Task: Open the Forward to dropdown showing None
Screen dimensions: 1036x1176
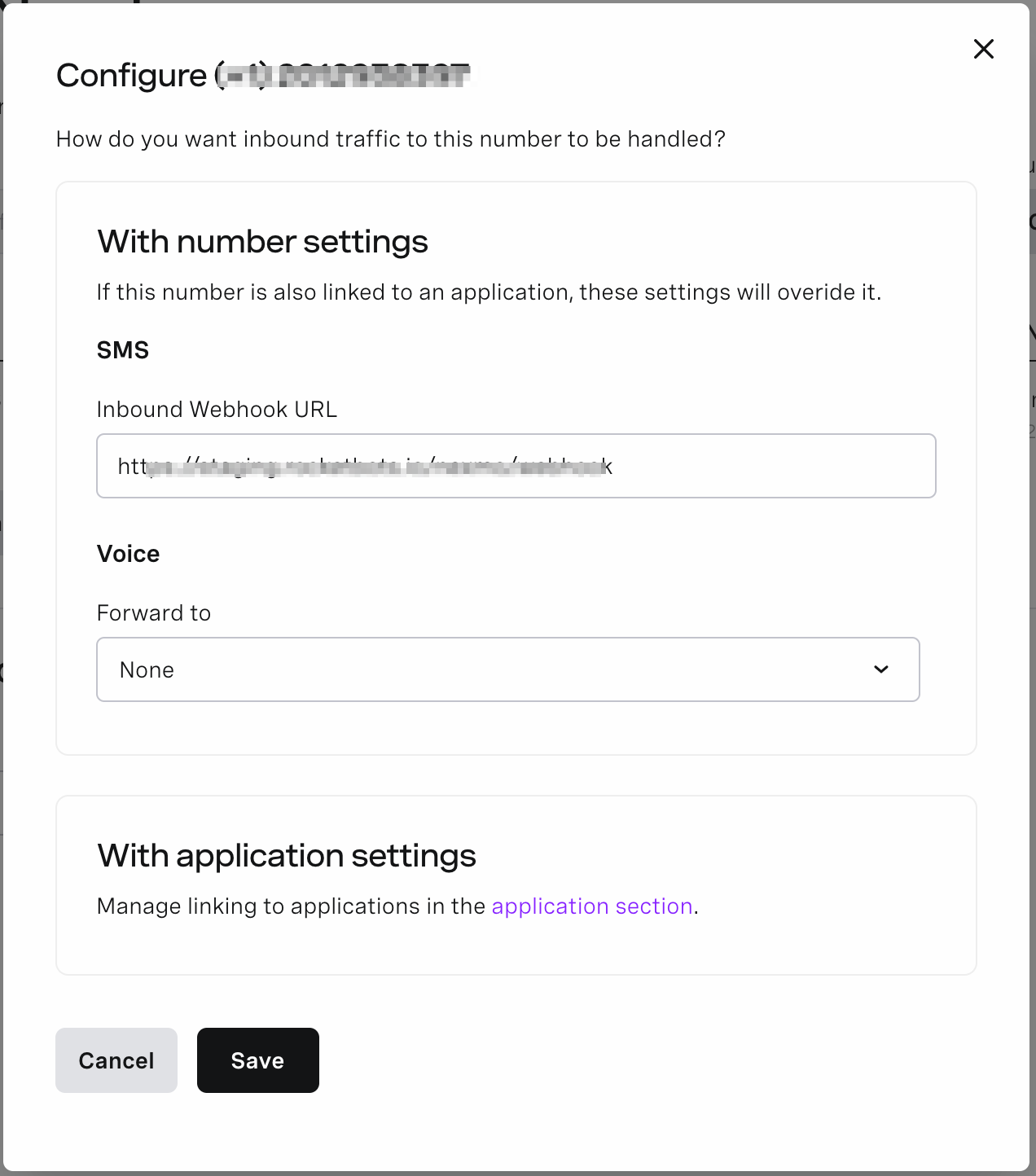Action: pyautogui.click(x=507, y=669)
